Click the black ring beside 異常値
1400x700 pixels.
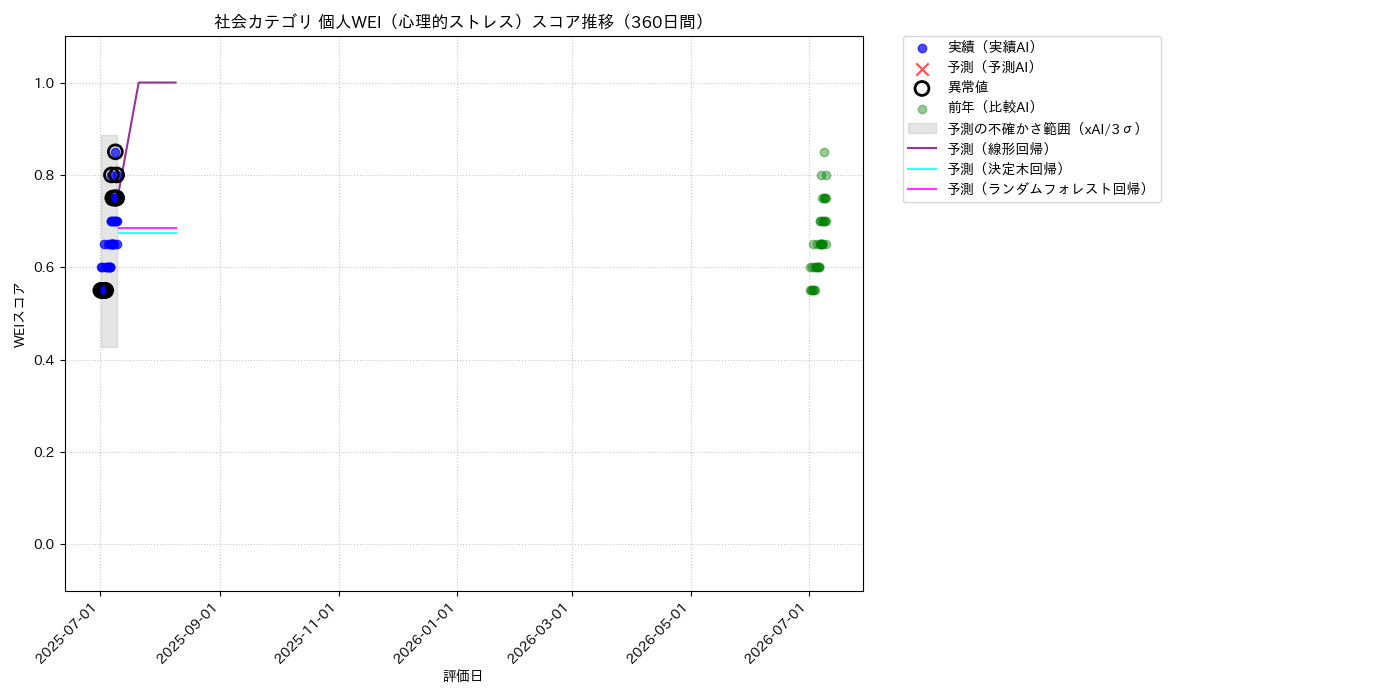(x=922, y=88)
